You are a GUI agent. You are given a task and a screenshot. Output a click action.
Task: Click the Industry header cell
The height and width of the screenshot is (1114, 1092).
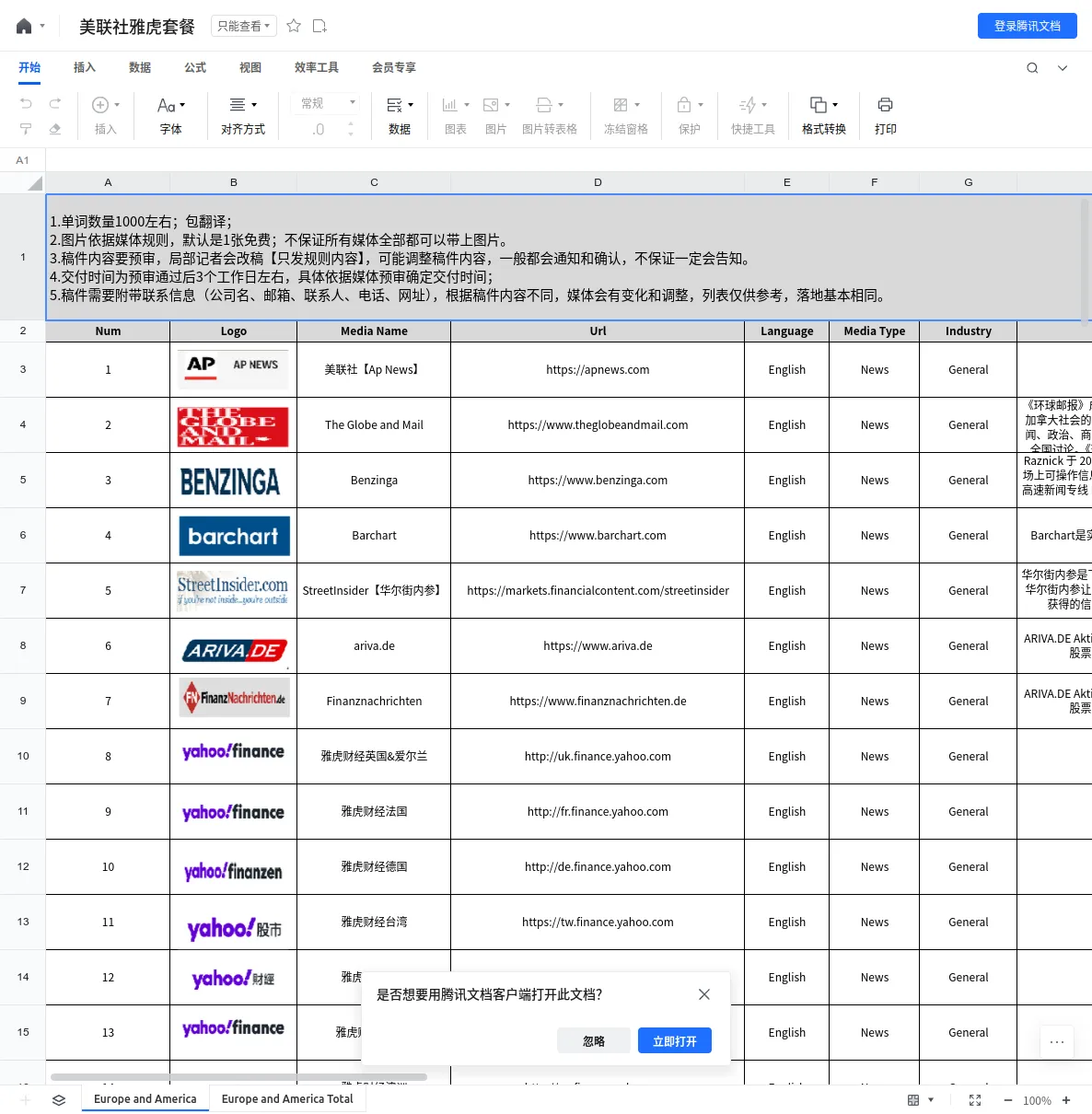tap(969, 331)
